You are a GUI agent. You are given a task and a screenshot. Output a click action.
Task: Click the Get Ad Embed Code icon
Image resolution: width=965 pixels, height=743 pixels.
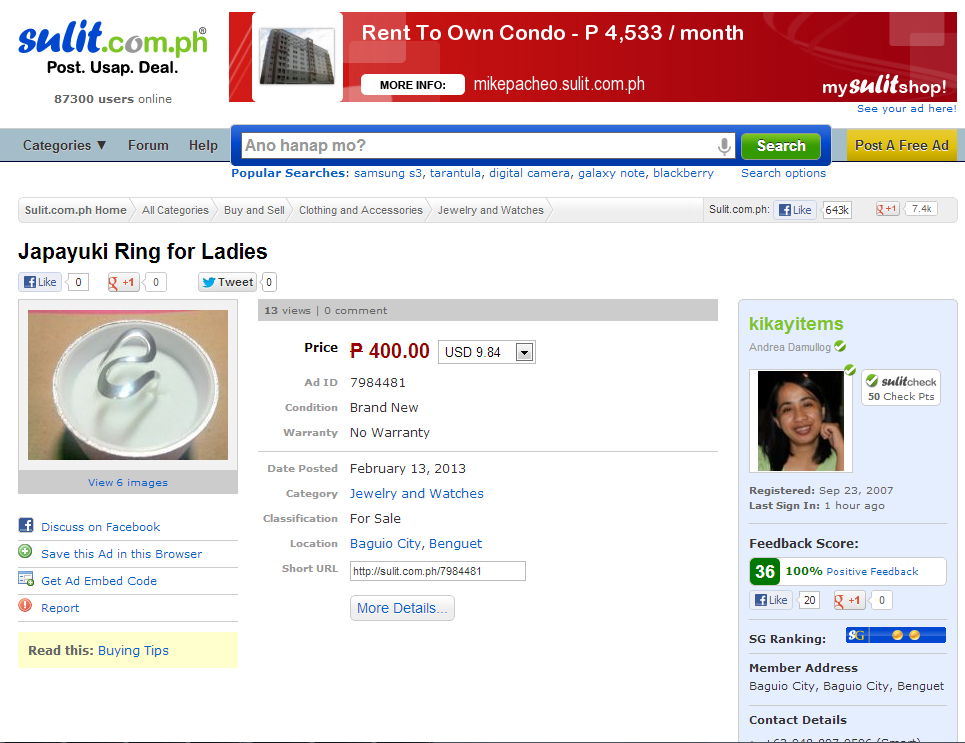(x=26, y=579)
